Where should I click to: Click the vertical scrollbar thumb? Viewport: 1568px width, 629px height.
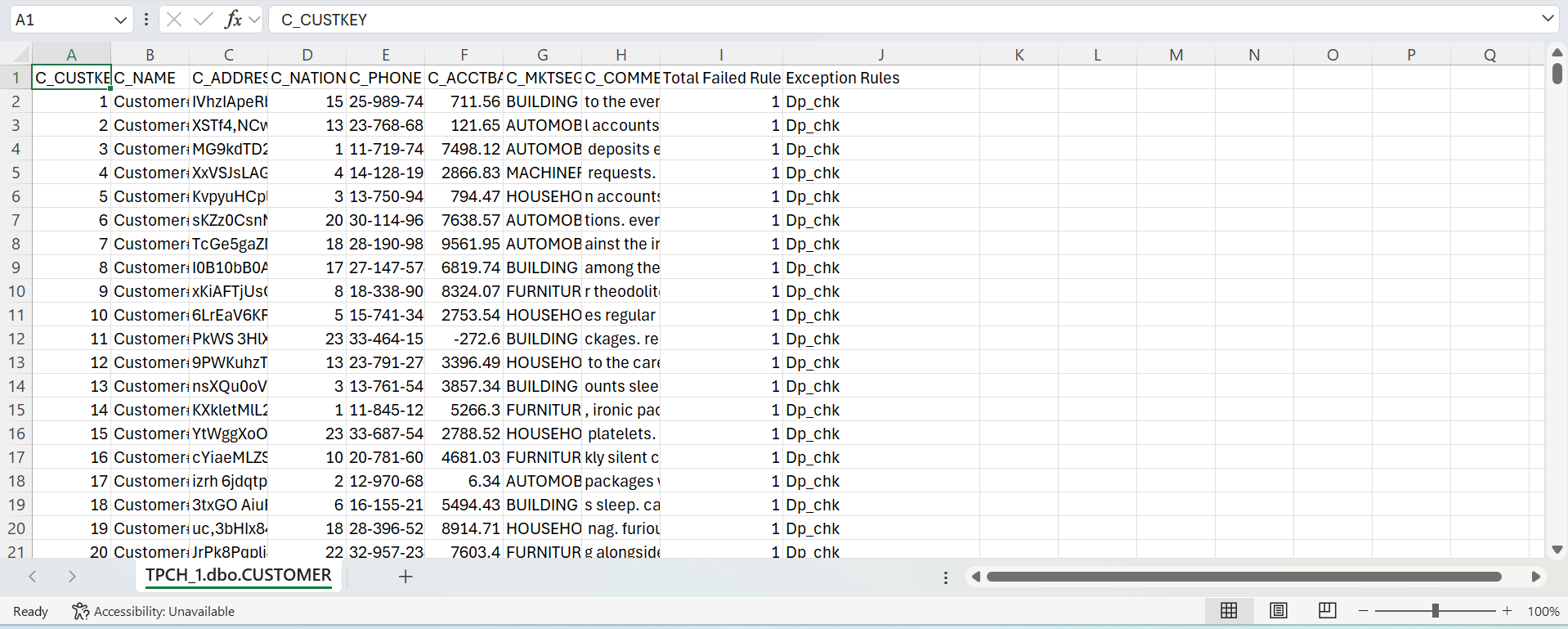(x=1557, y=73)
